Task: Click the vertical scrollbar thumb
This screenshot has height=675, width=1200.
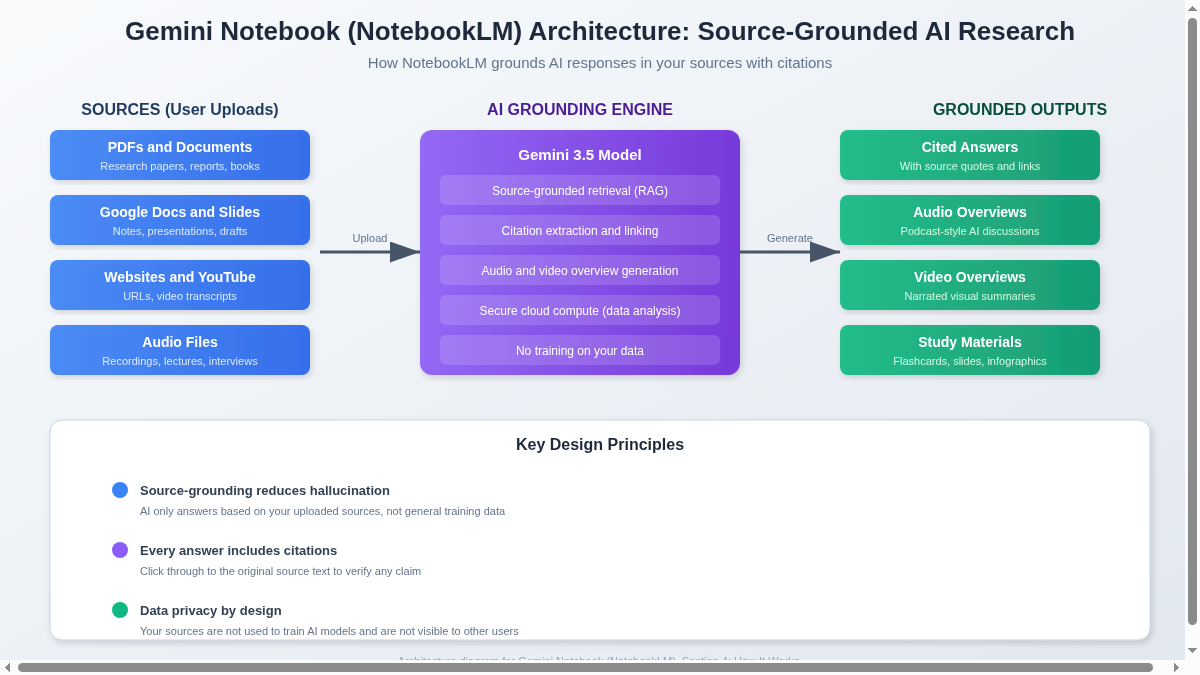Action: point(1192,321)
